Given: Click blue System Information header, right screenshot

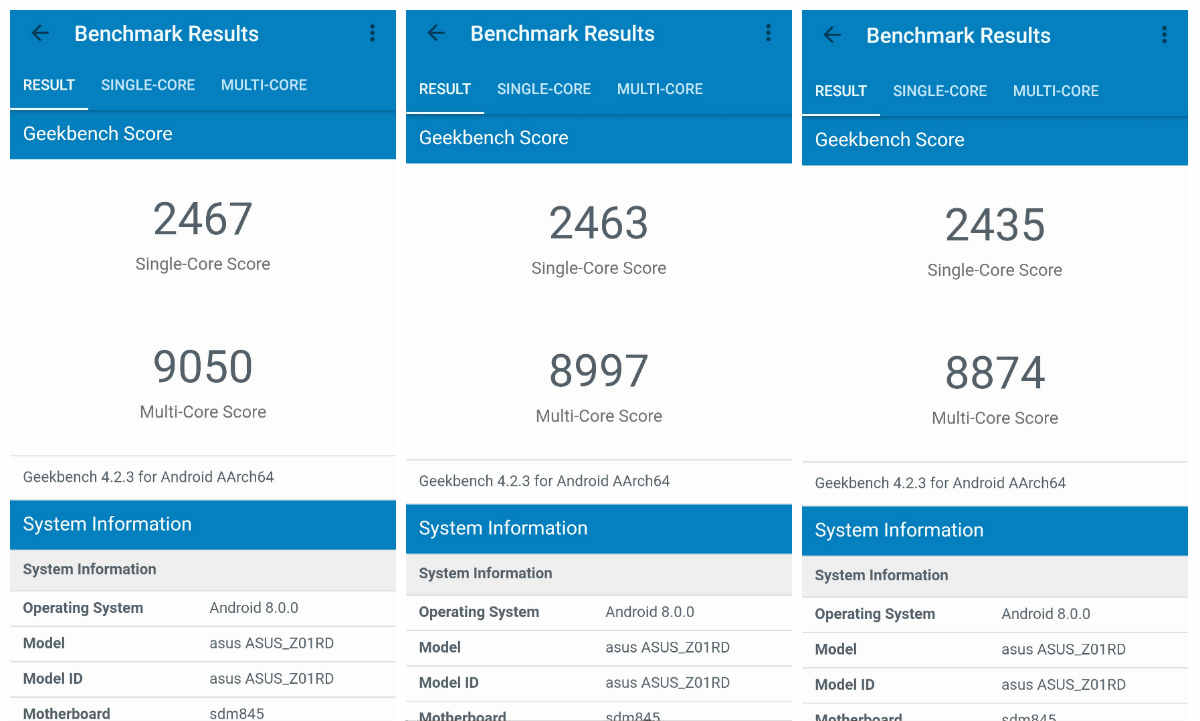Looking at the screenshot, I should point(995,531).
